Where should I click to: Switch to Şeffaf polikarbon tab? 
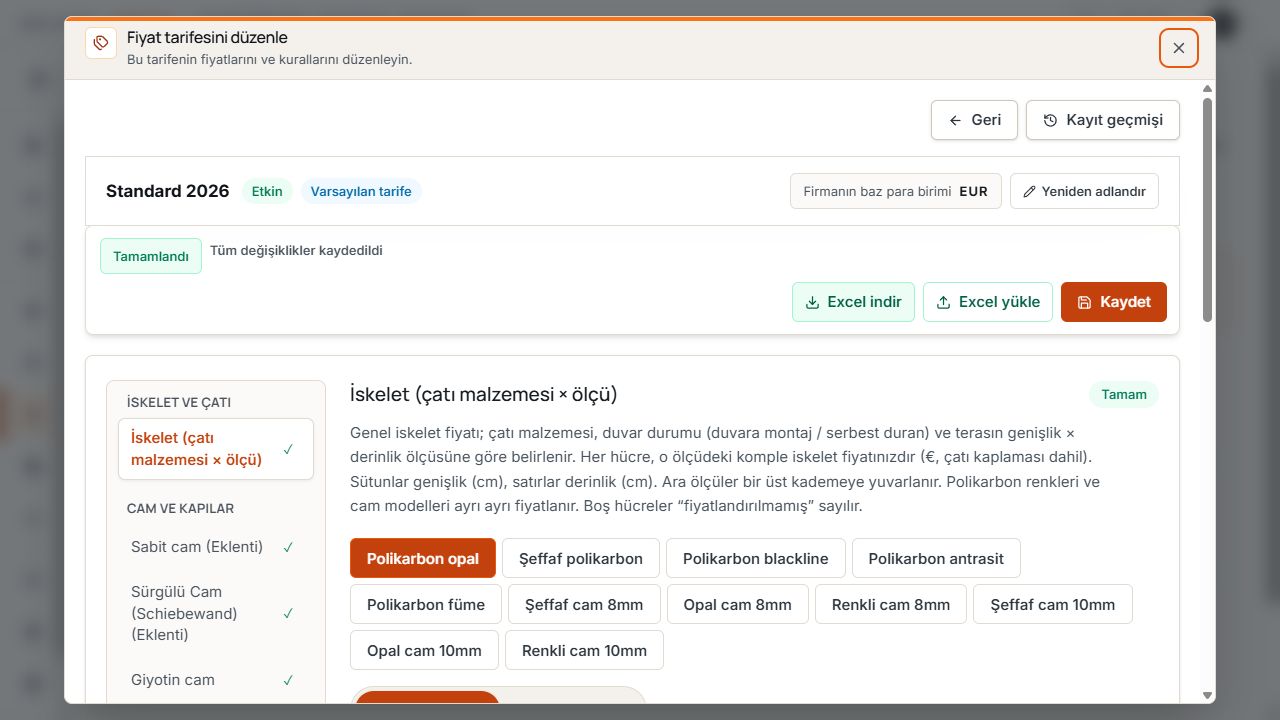(x=581, y=558)
